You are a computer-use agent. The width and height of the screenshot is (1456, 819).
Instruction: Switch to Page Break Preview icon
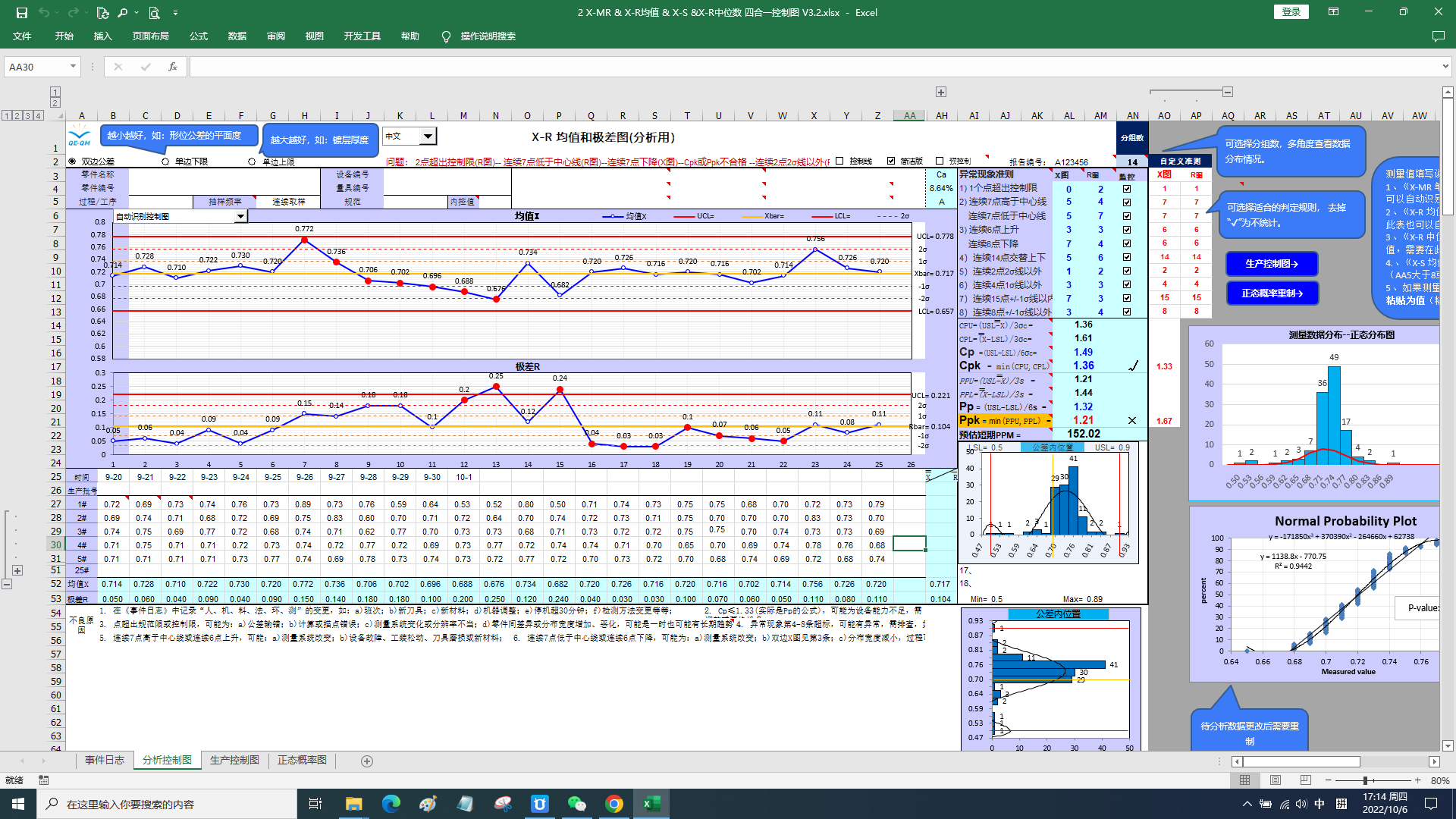point(1305,780)
